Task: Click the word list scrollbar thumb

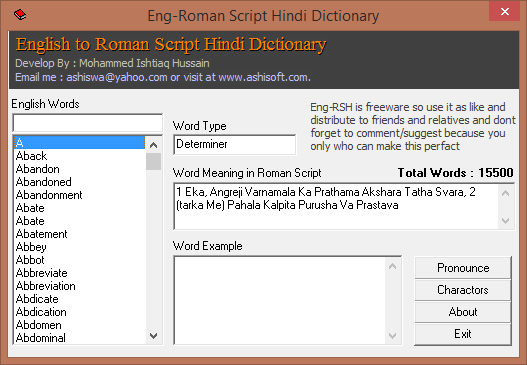Action: (x=154, y=161)
